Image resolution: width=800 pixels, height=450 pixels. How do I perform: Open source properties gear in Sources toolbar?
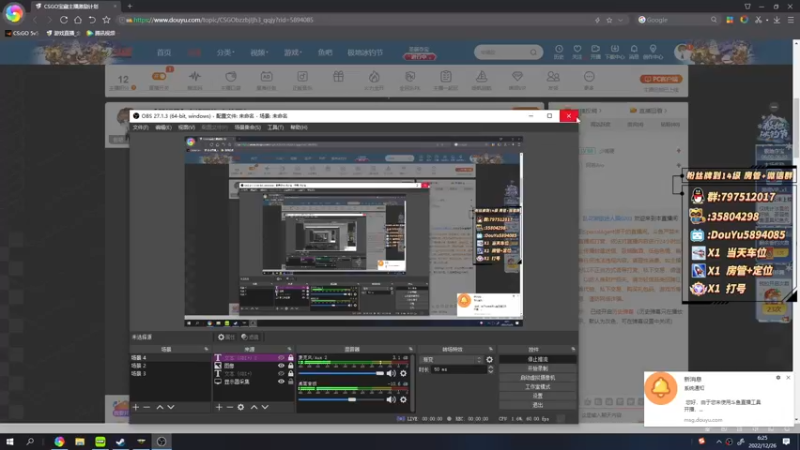coord(241,407)
